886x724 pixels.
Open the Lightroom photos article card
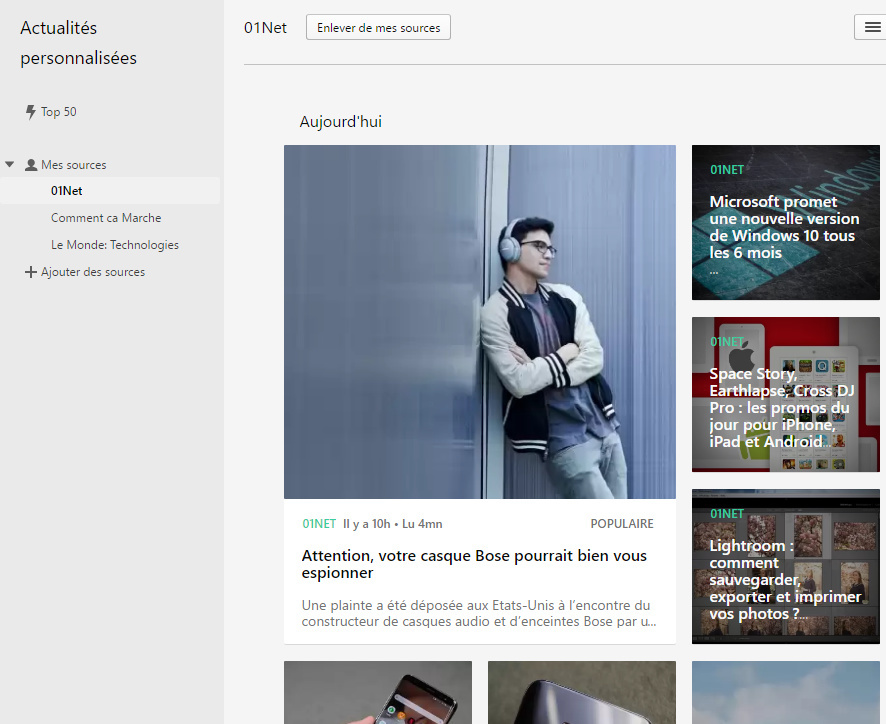(x=785, y=566)
